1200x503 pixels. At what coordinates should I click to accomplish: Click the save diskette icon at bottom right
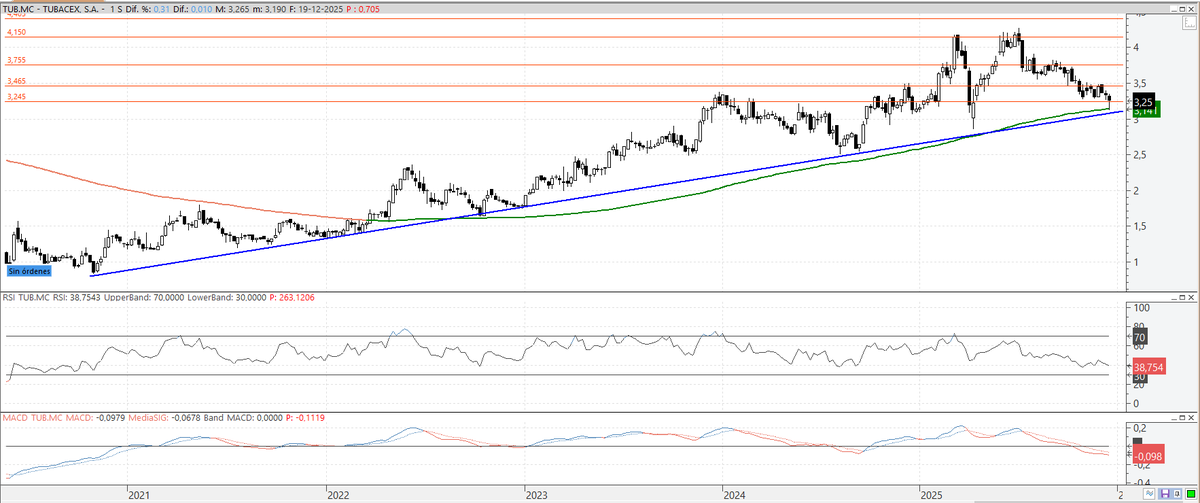(1165, 494)
